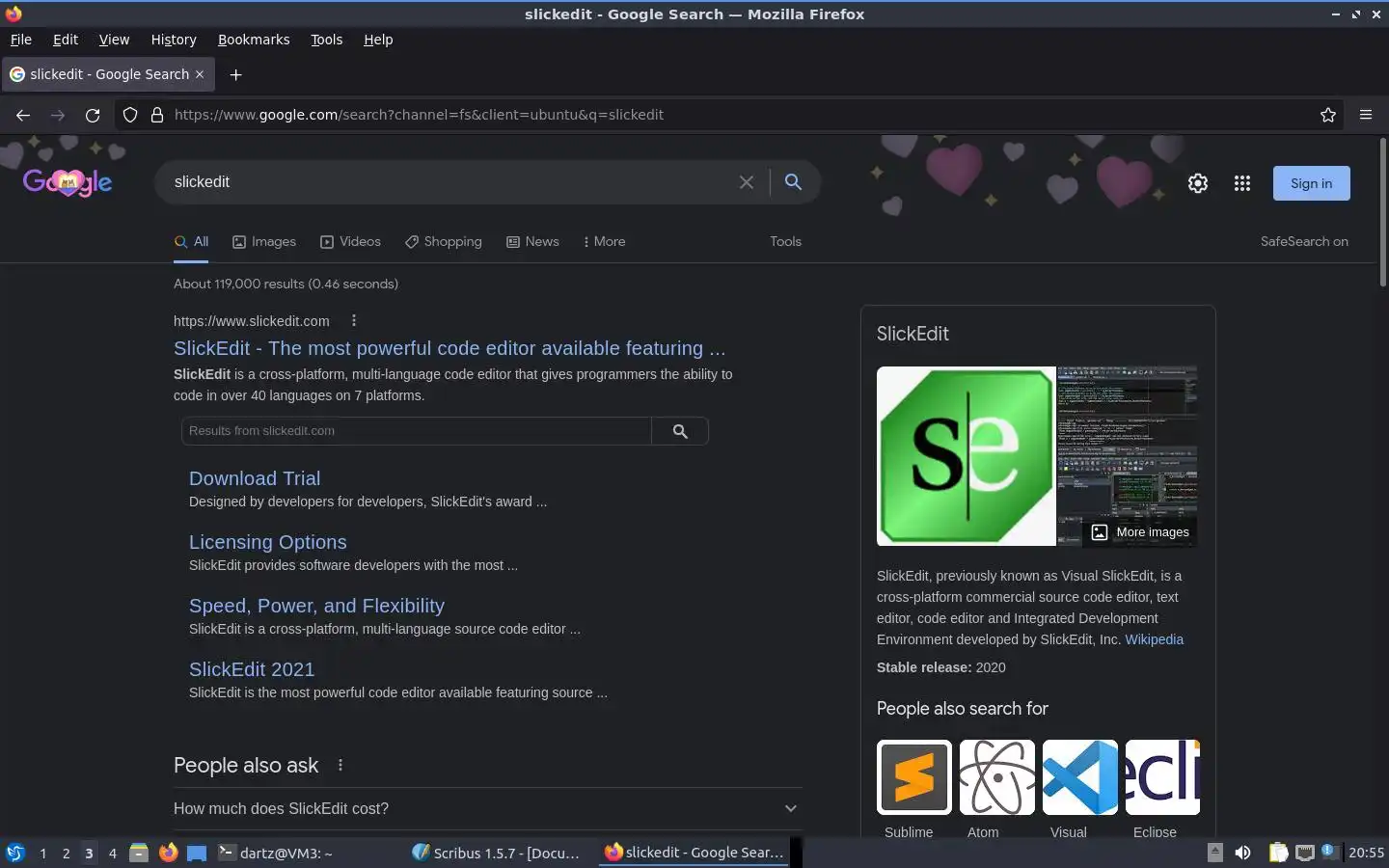Click the site security padlock icon

tap(157, 115)
